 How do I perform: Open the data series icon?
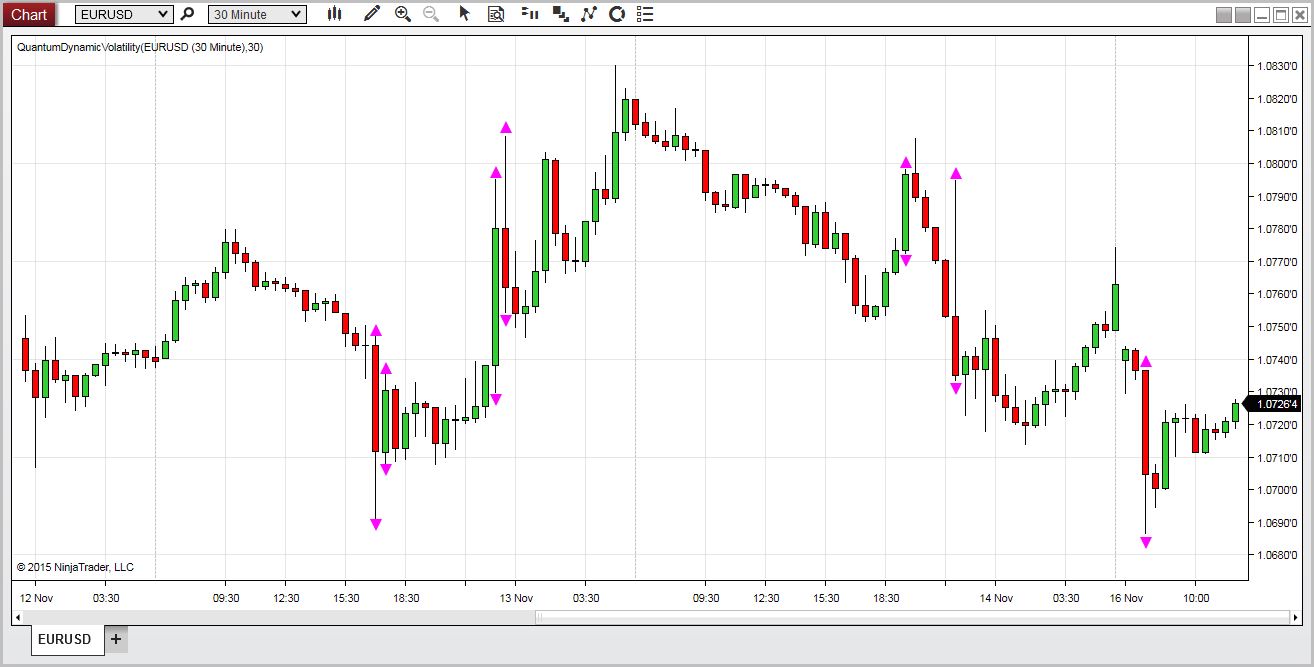(560, 14)
